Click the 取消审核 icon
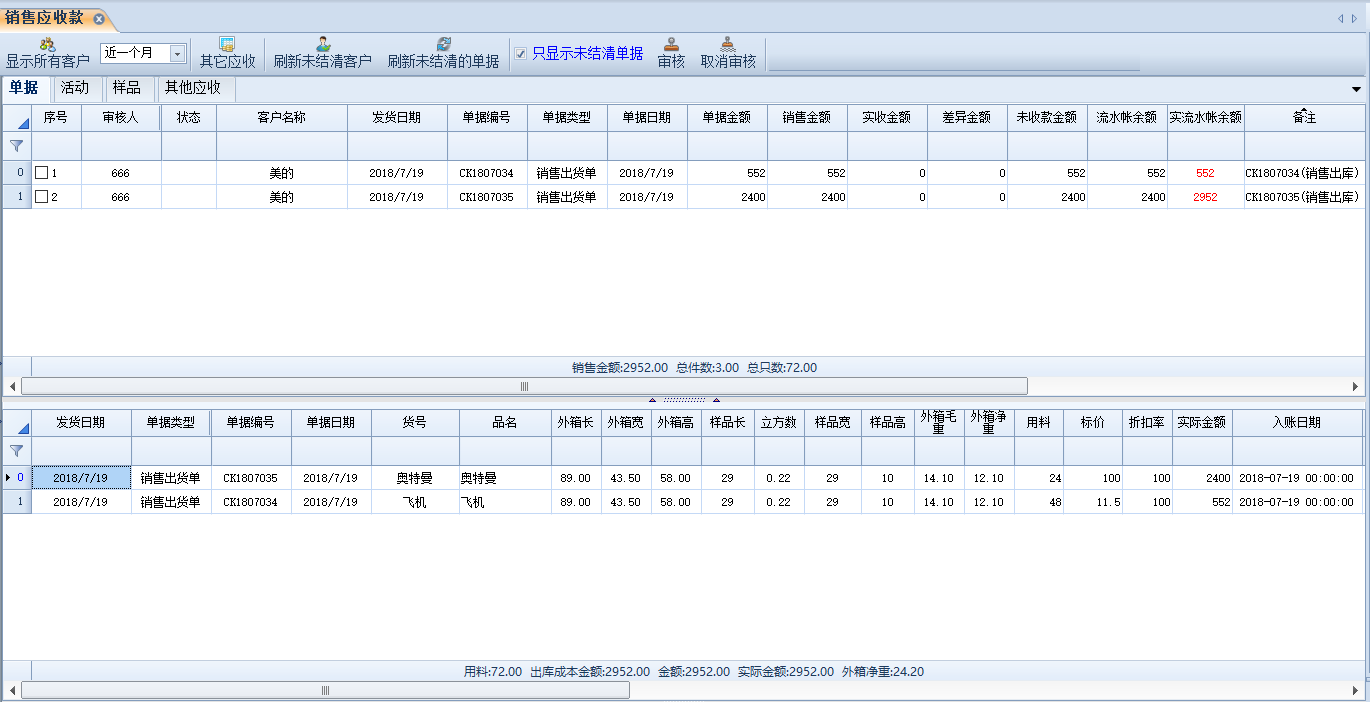Screen dimensions: 1370x702 (728, 45)
